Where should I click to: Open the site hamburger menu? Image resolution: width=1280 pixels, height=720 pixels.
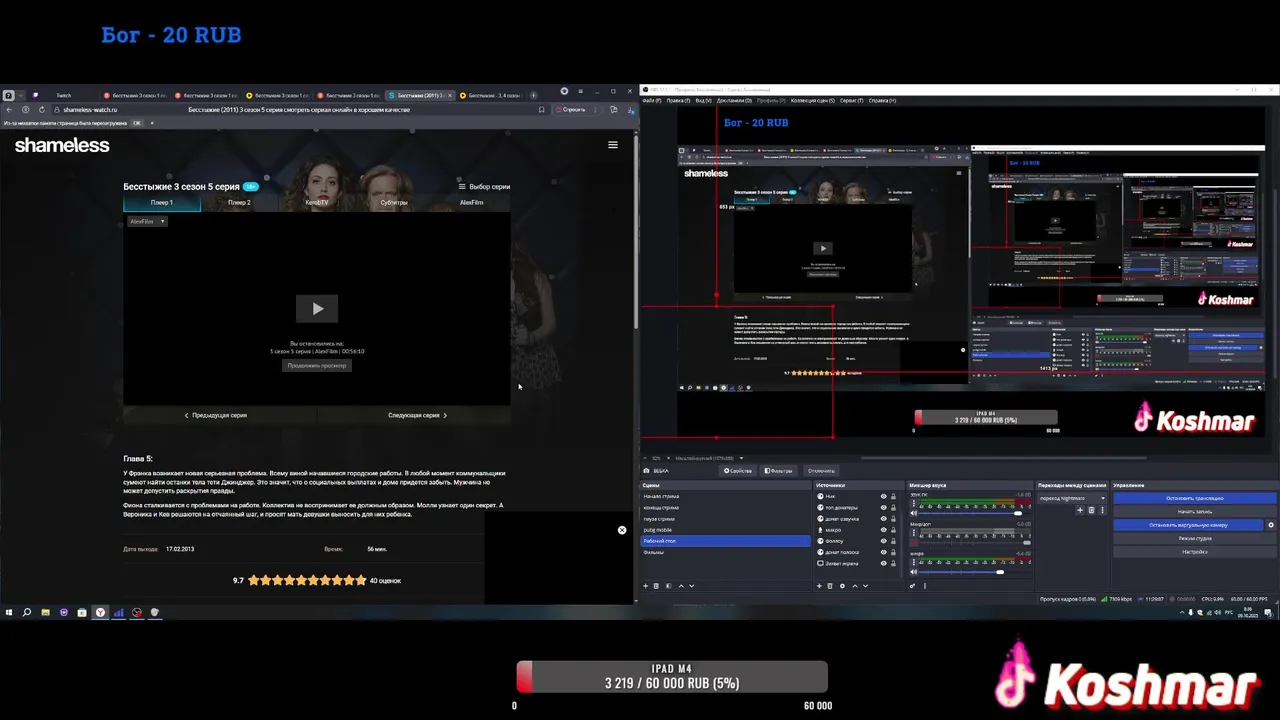(613, 145)
